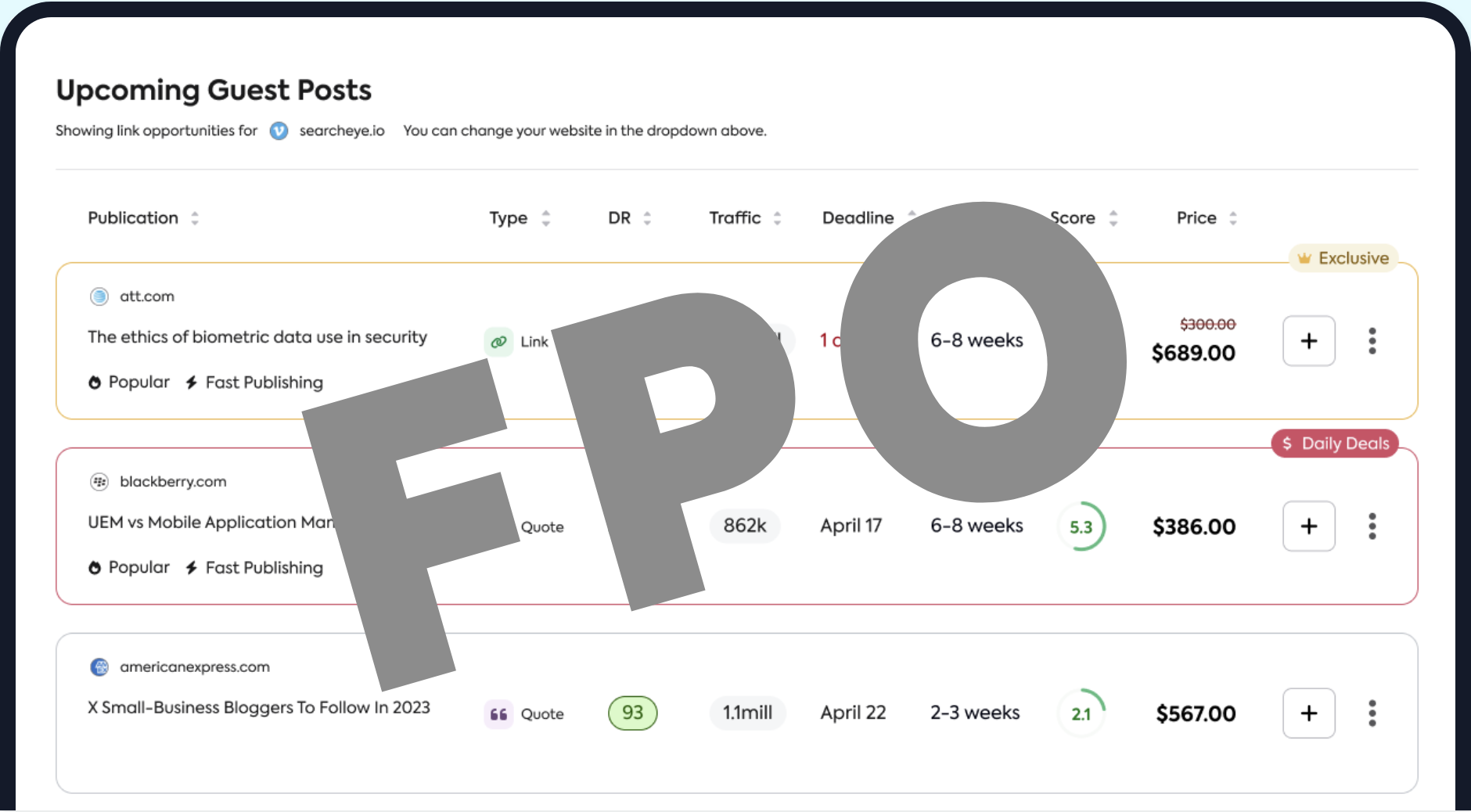Click the Exclusive badge label
Screen dimensions: 1471x812
(1354, 258)
